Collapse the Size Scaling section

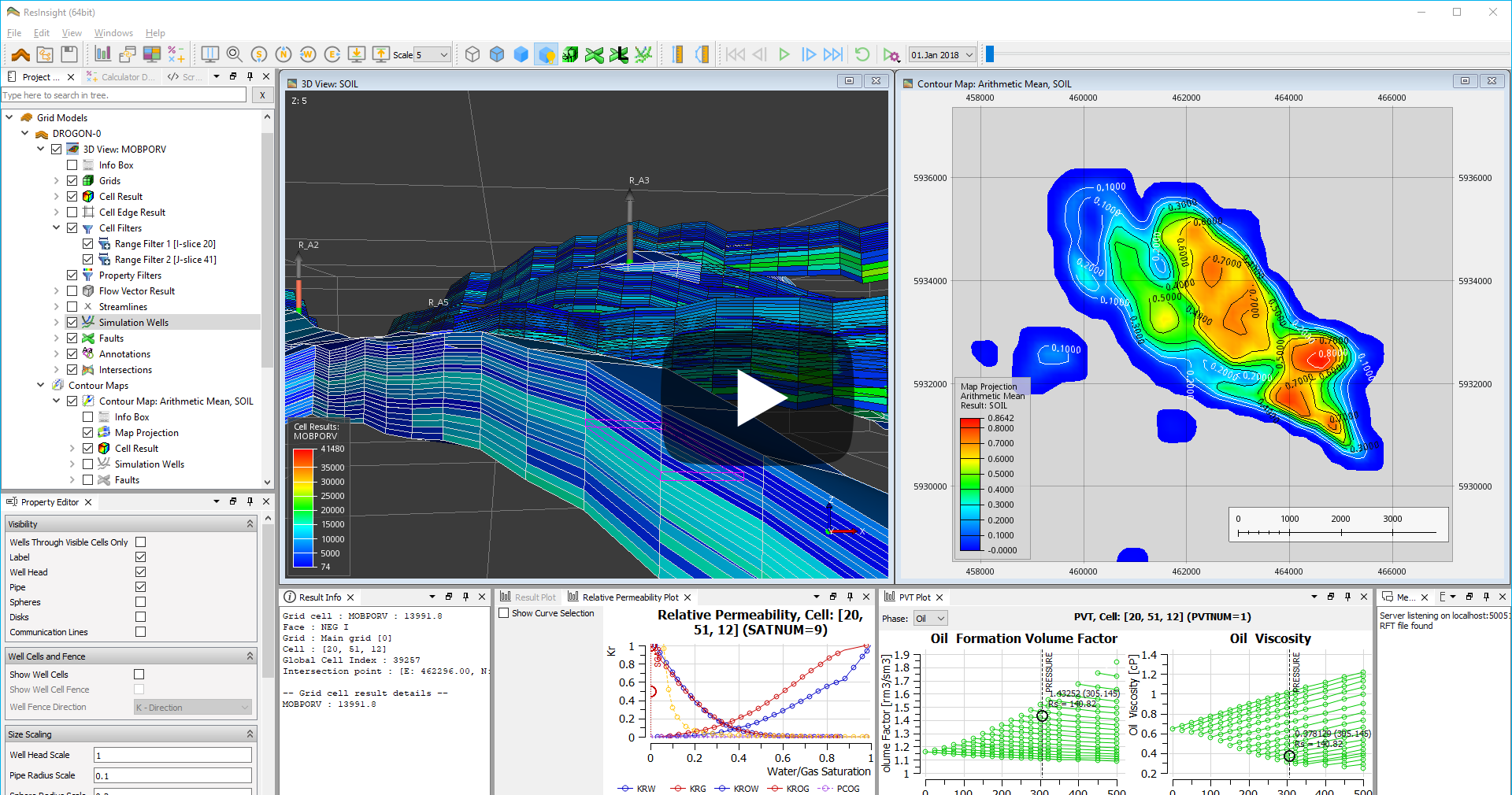(250, 734)
